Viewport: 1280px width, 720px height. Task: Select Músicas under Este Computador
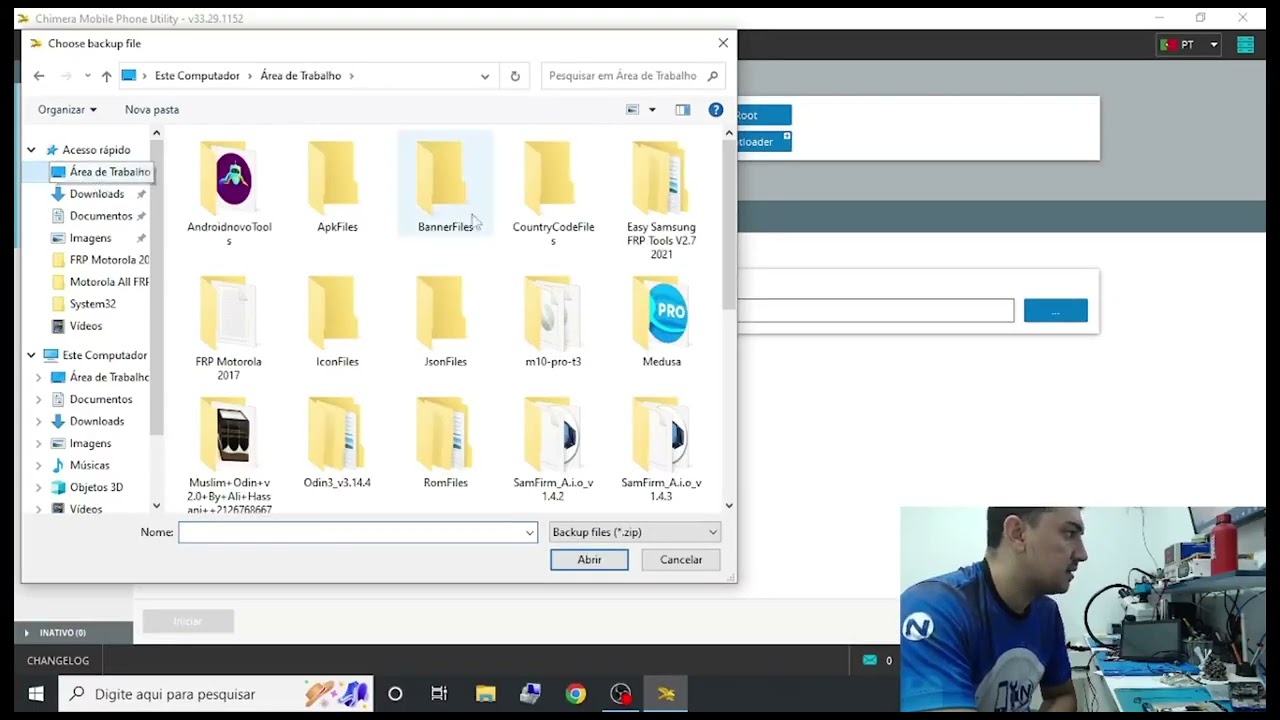click(x=89, y=466)
